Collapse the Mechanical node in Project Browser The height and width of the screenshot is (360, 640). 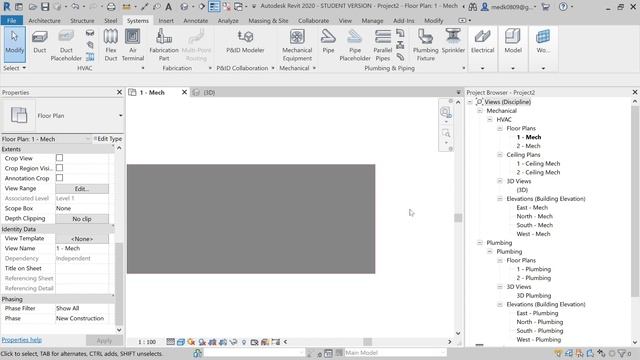pos(480,111)
